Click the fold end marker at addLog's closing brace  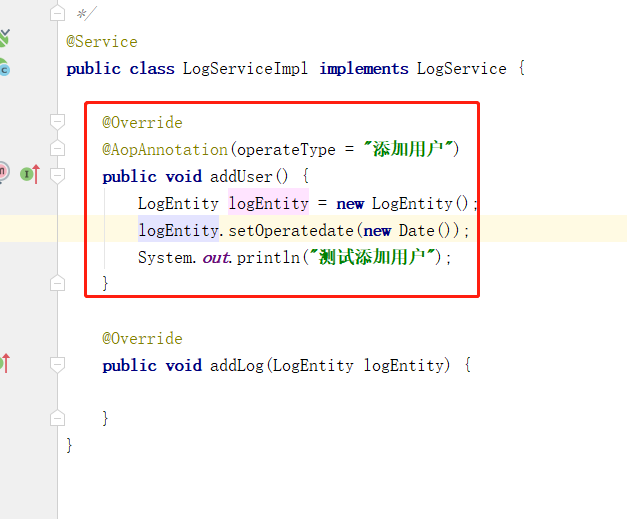click(x=58, y=418)
